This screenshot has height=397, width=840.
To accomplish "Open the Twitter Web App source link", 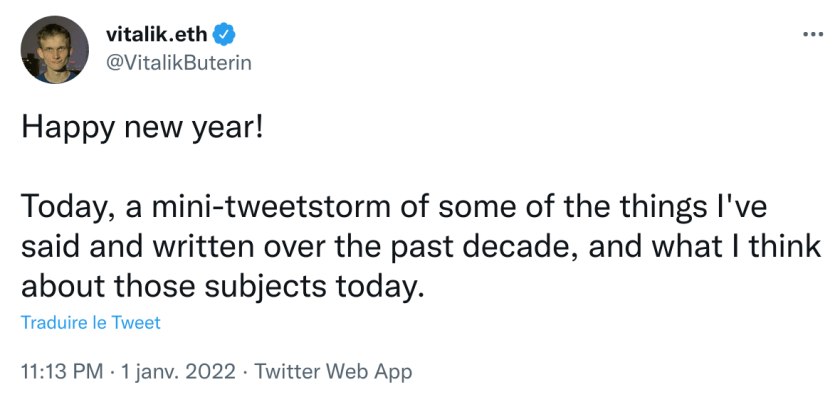I will point(333,371).
